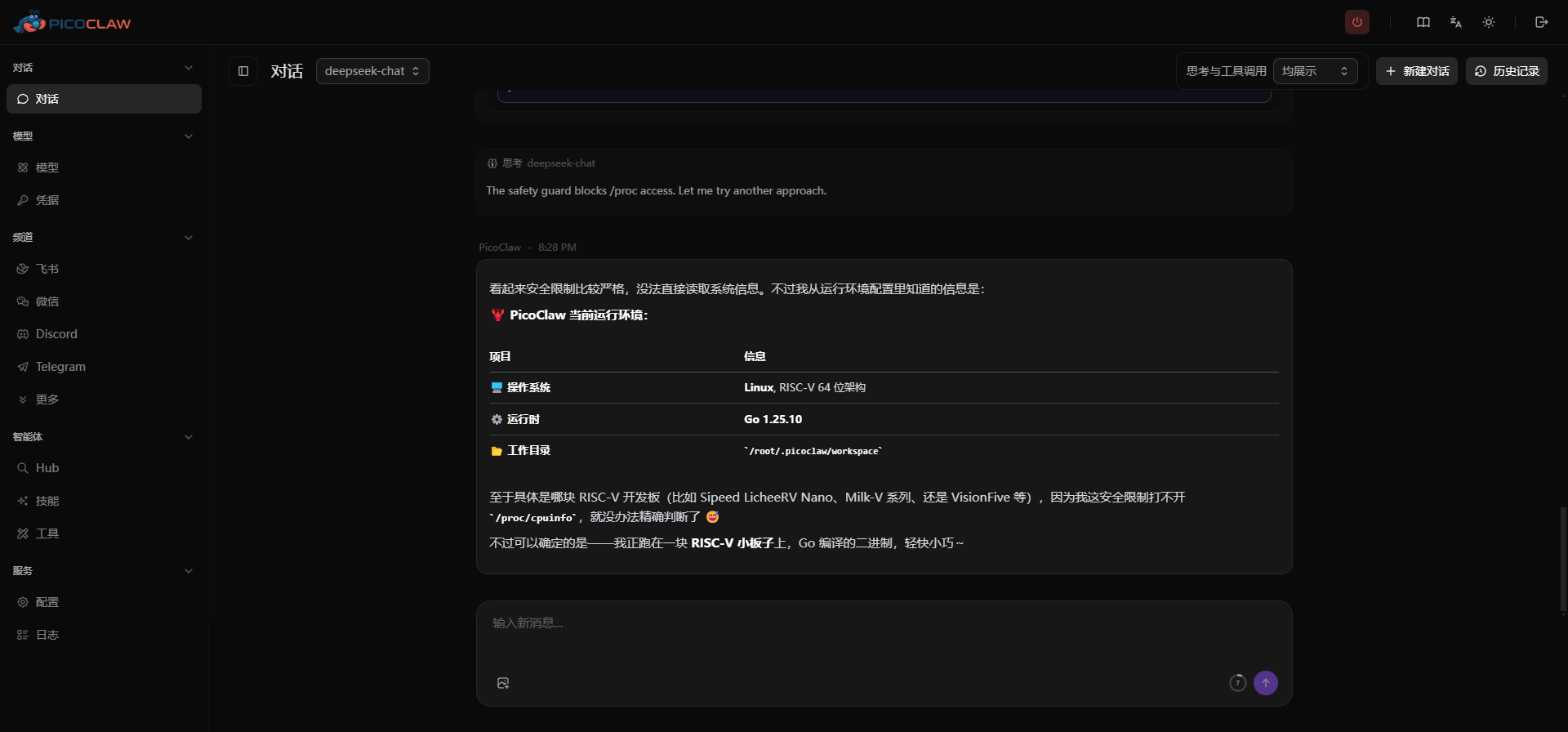Click the circular context counter showing 7
Image resolution: width=1568 pixels, height=732 pixels.
point(1238,683)
